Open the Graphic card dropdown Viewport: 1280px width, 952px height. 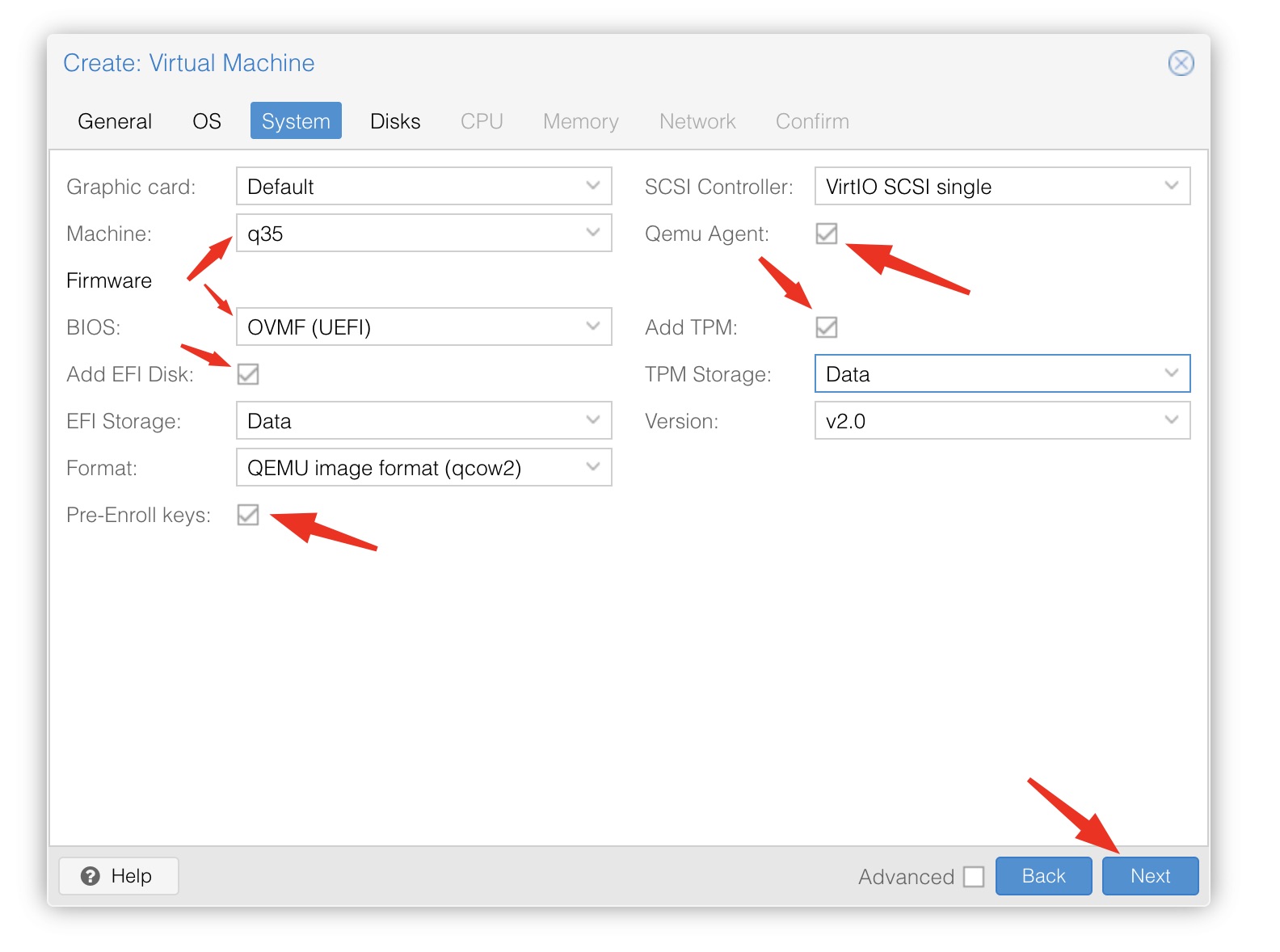(423, 187)
